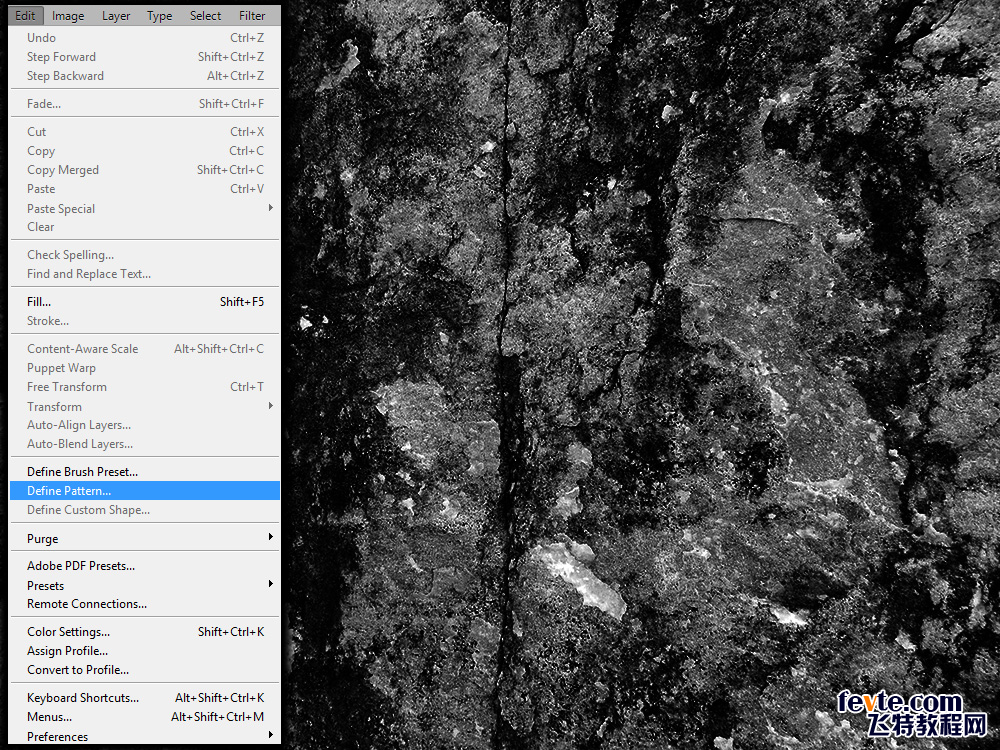
Task: Open the Fill... dialog
Action: coord(145,302)
